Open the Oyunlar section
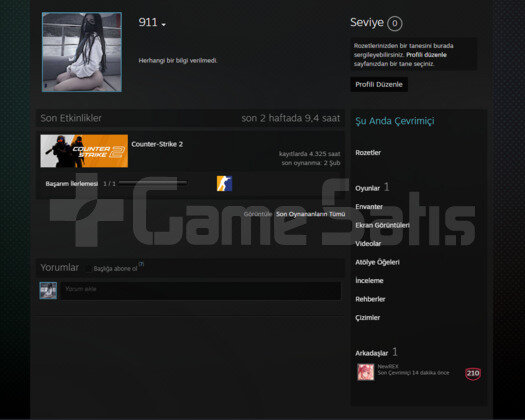 (367, 188)
